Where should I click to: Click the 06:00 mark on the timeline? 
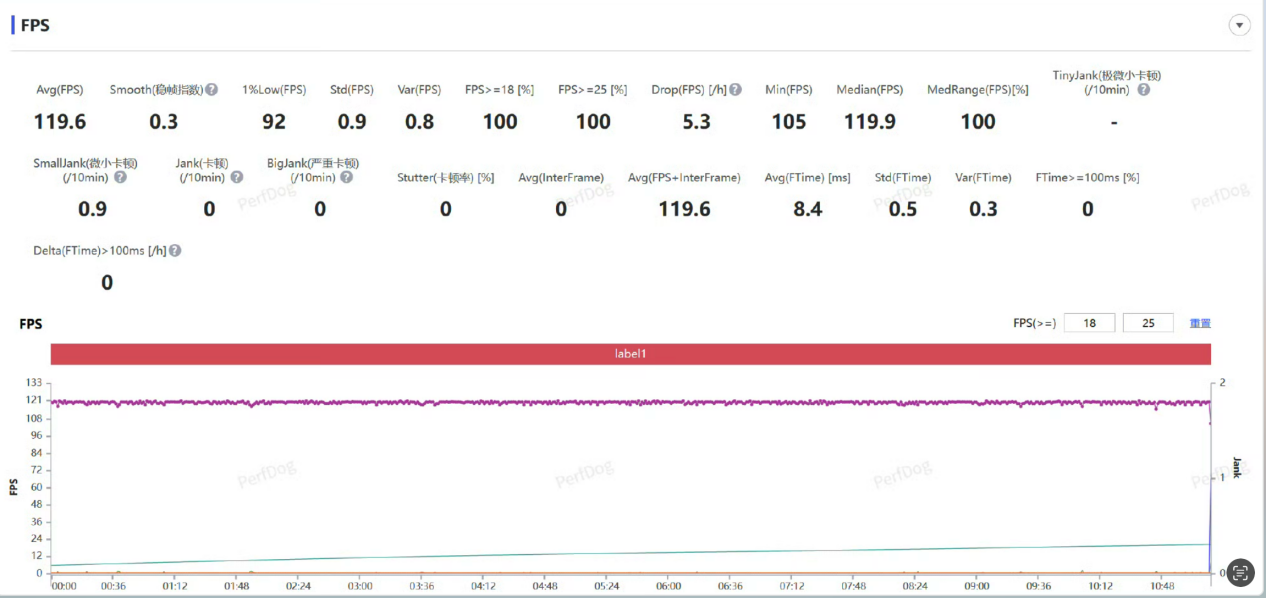click(x=669, y=586)
